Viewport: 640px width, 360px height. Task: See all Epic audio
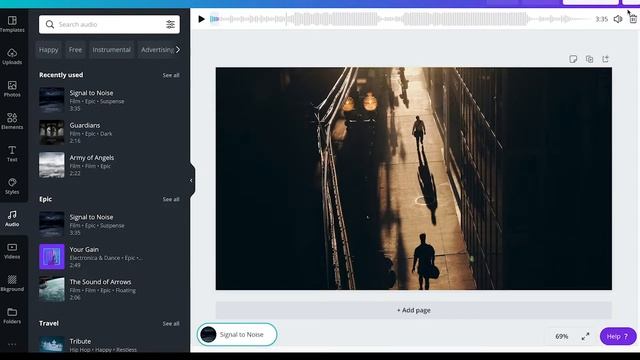coord(171,199)
